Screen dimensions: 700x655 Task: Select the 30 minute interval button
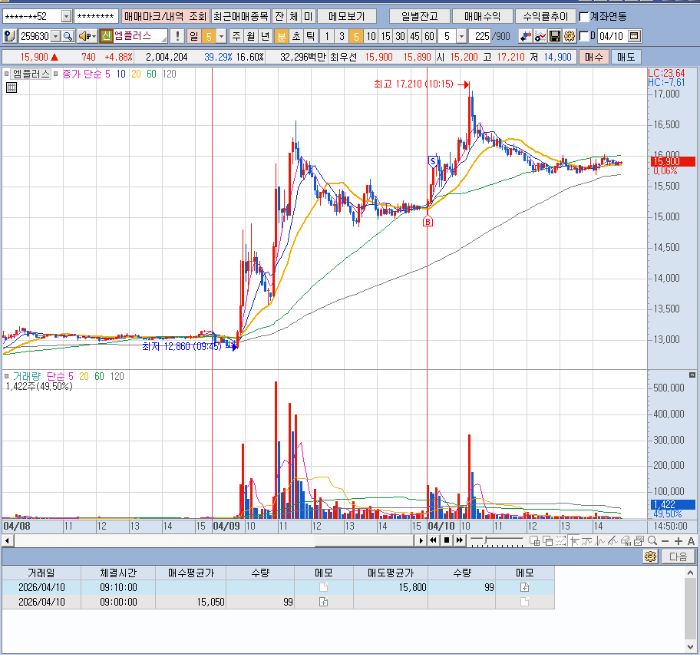click(x=400, y=36)
